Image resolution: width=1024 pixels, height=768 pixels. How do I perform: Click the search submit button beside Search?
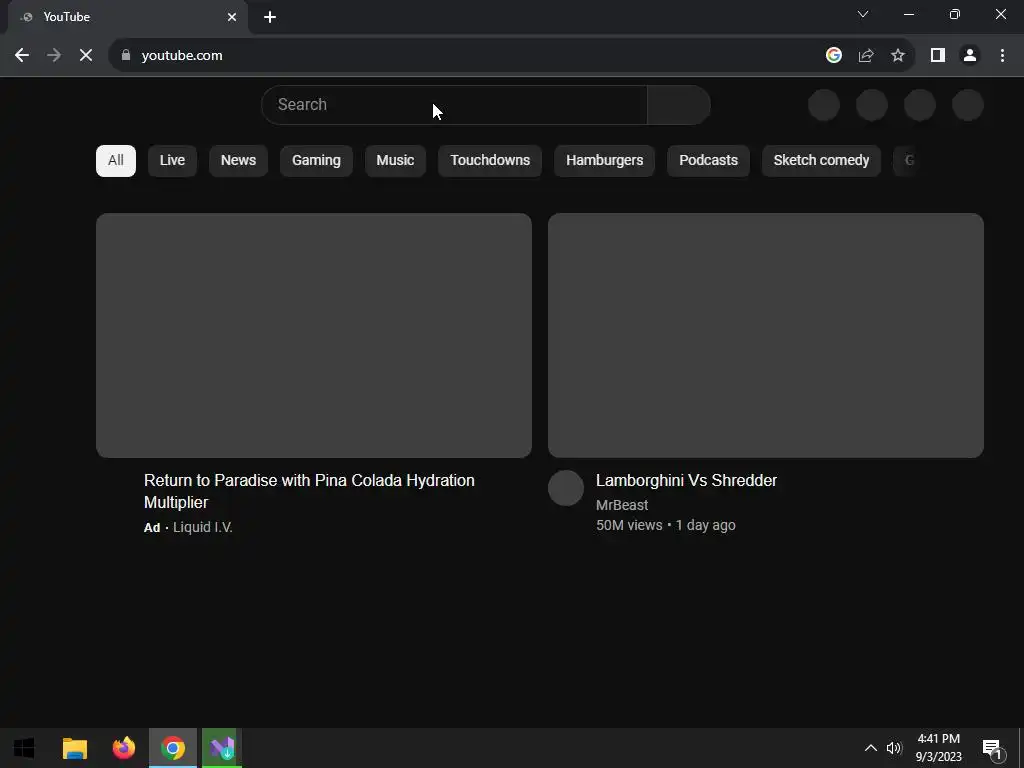[679, 104]
